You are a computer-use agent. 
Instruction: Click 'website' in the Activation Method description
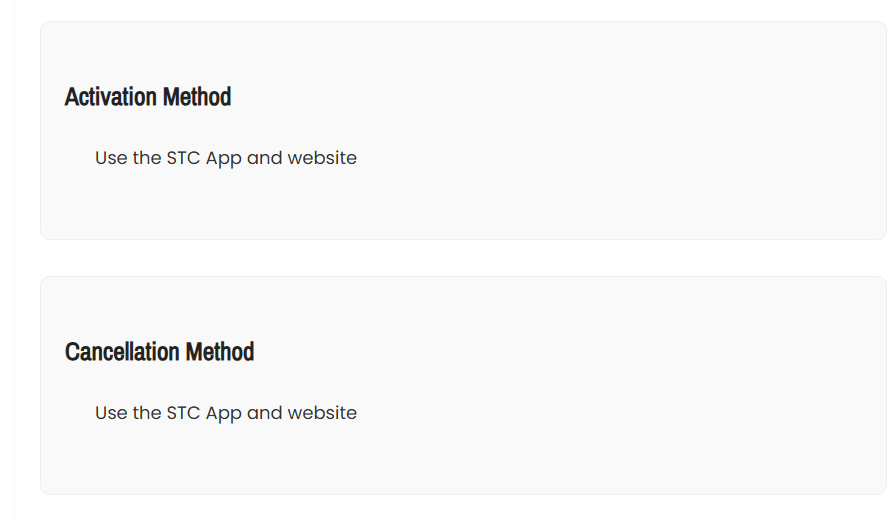point(322,158)
